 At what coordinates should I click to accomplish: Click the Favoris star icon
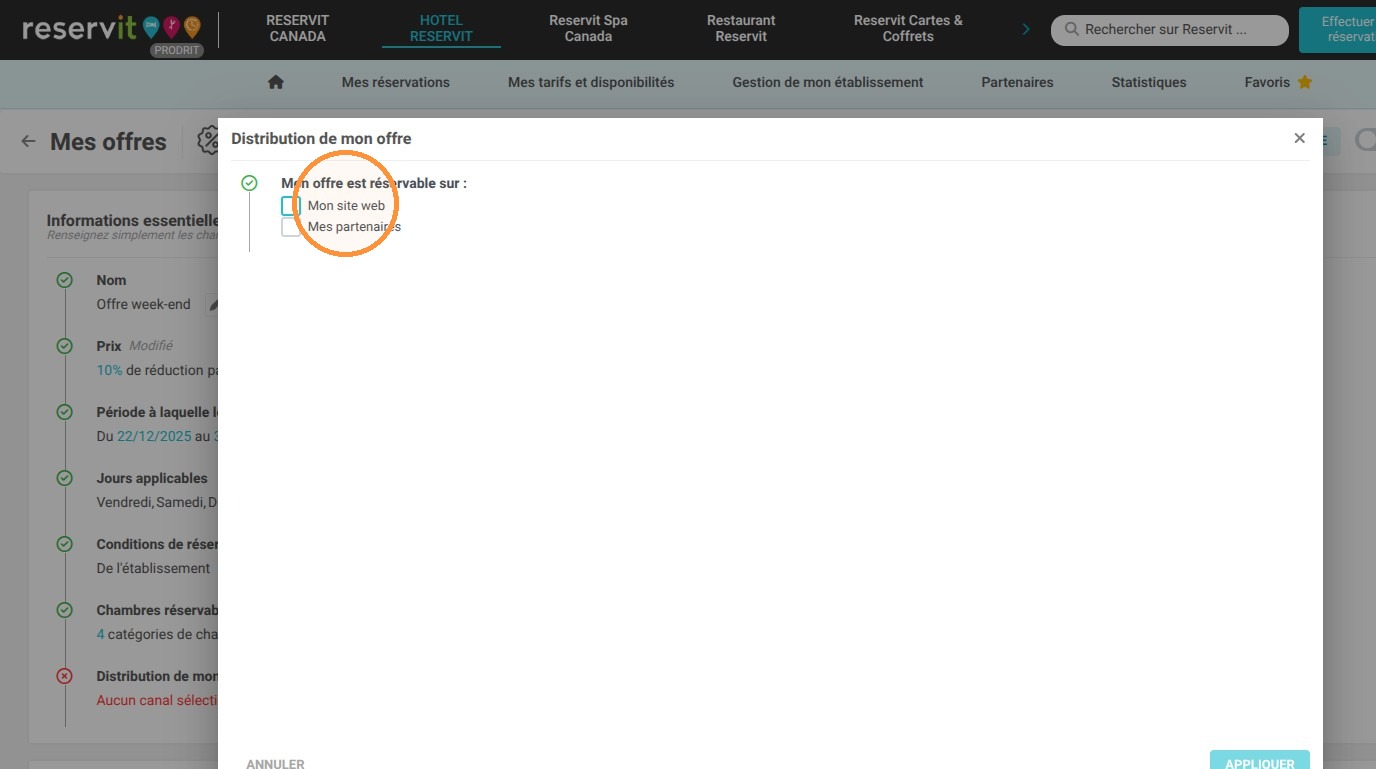tap(1304, 82)
